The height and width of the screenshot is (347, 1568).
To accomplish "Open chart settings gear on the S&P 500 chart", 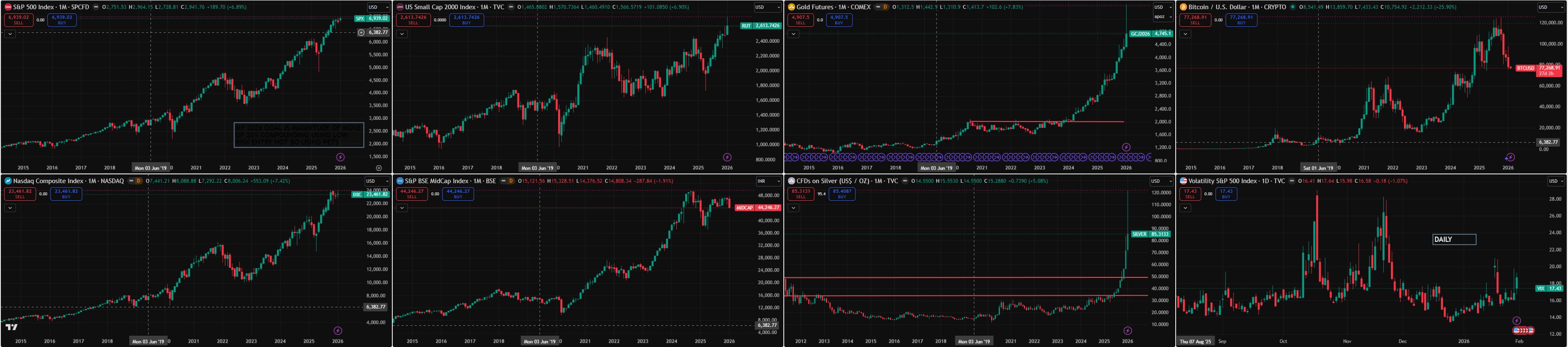I will coord(378,168).
